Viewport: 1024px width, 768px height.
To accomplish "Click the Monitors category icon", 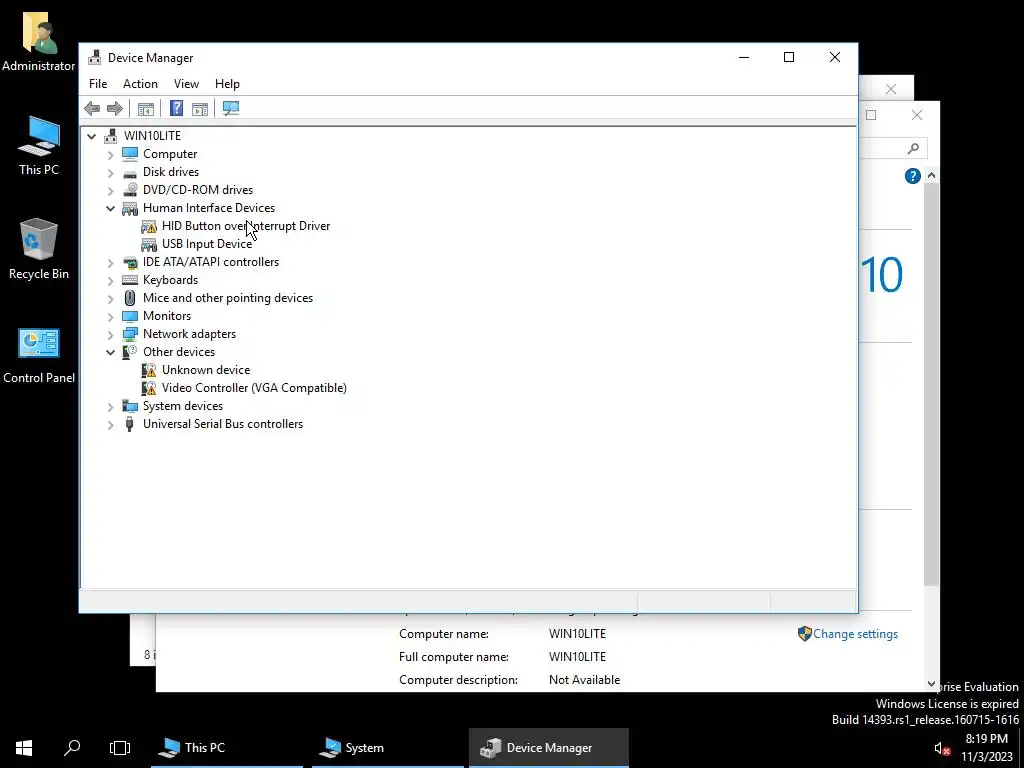I will [x=130, y=316].
